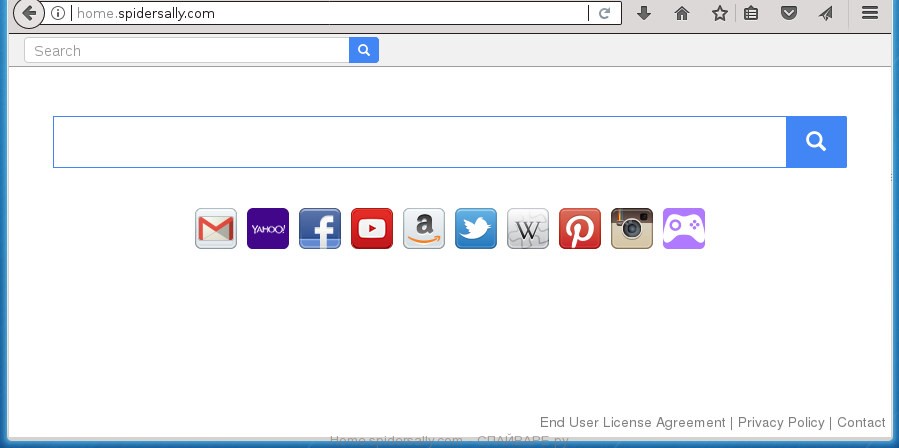The image size is (899, 448).
Task: Click the paper plane send icon
Action: tap(826, 13)
